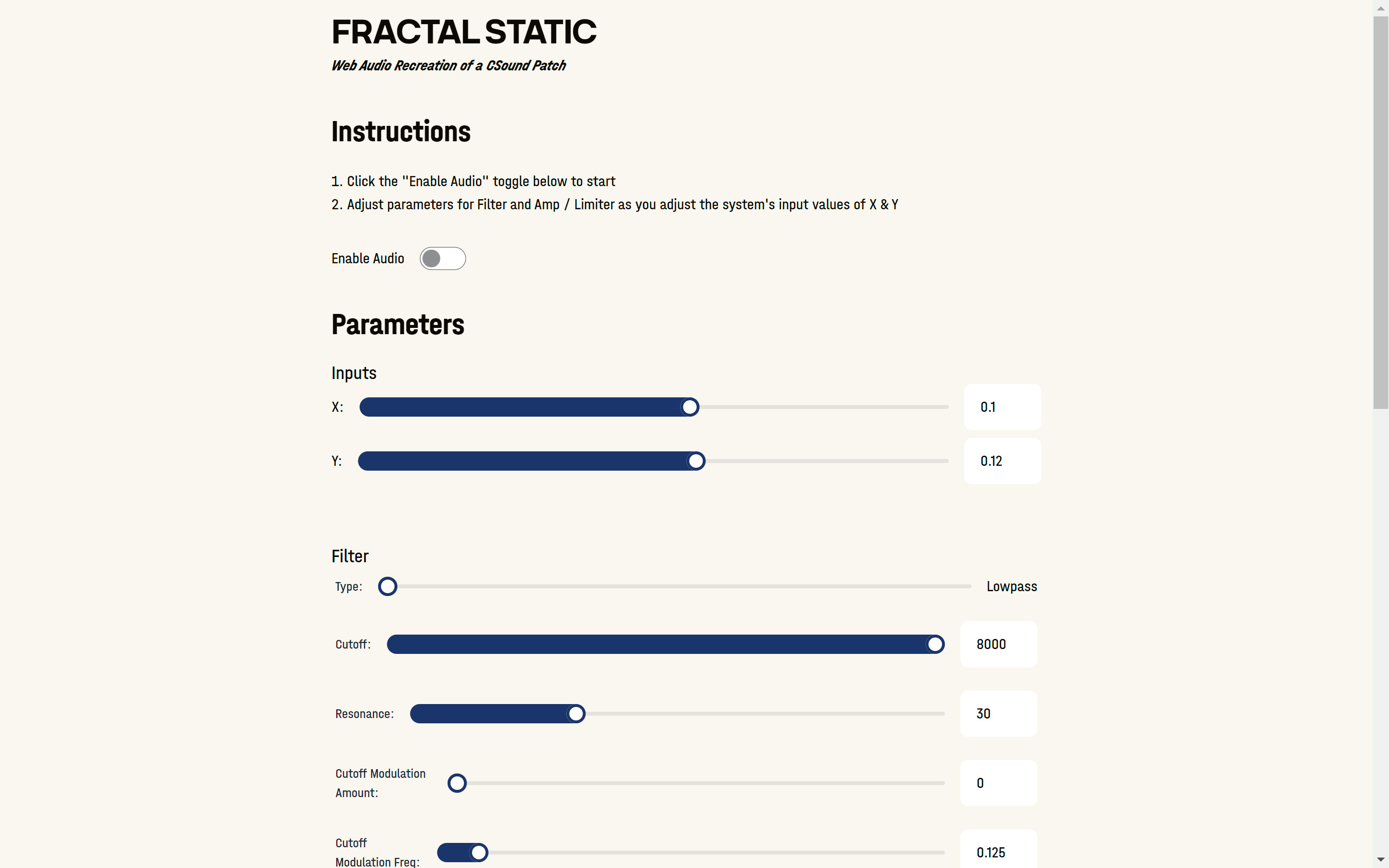
Task: Click the Cutoff Modulation Amount value field
Action: 998,783
